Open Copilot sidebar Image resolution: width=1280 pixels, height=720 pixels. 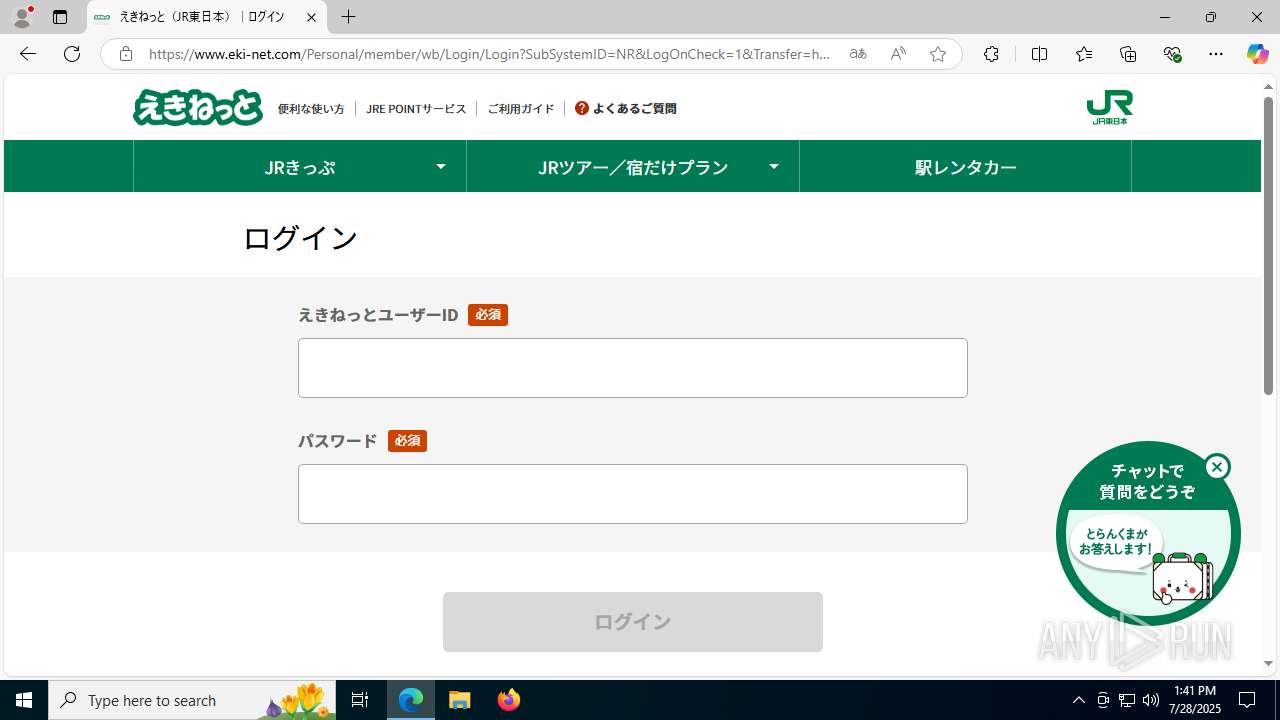coord(1258,54)
